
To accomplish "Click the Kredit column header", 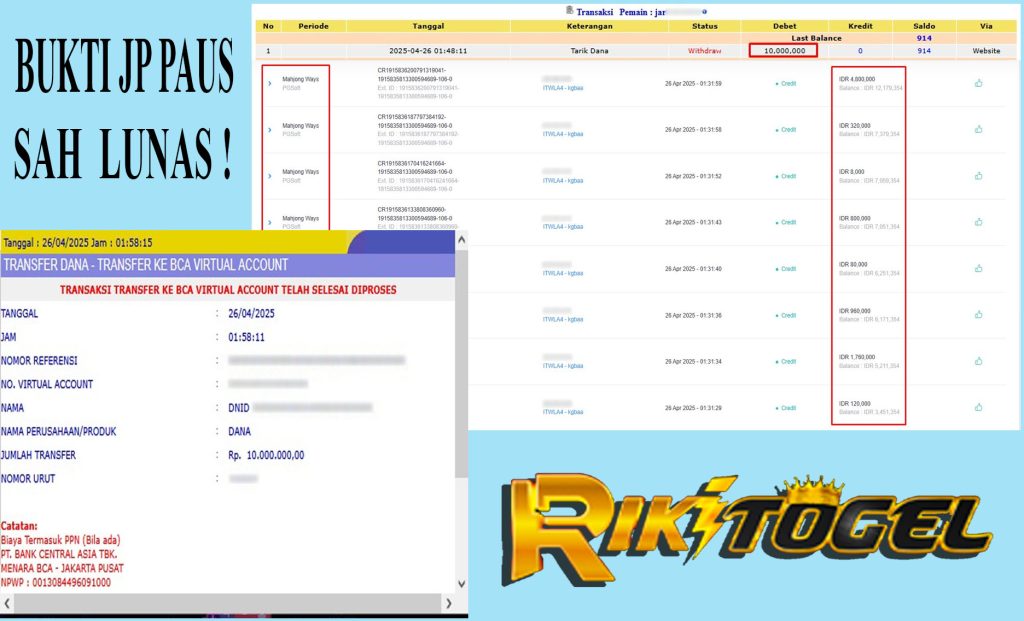I will point(860,26).
